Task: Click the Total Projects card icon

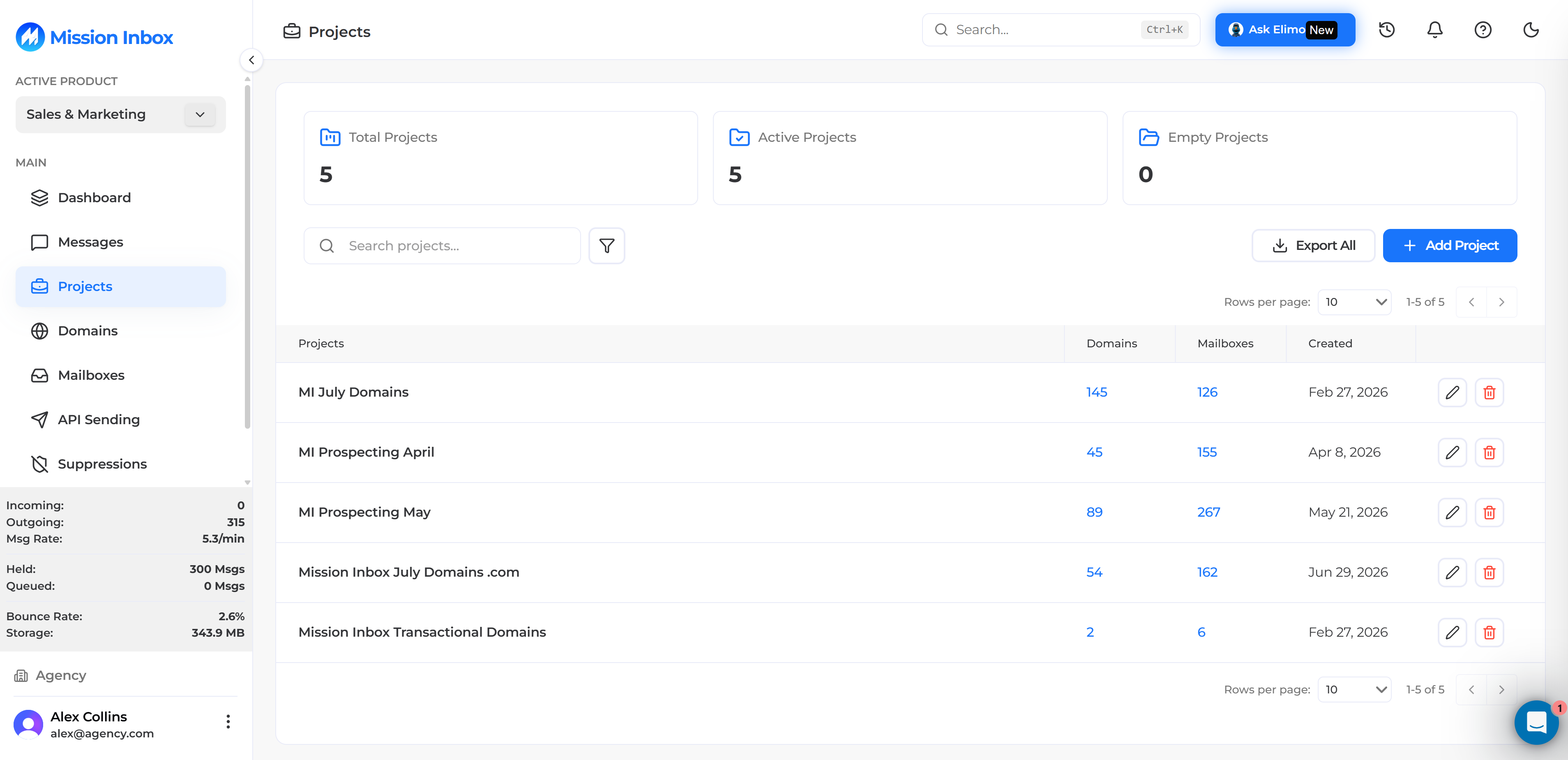Action: point(330,138)
